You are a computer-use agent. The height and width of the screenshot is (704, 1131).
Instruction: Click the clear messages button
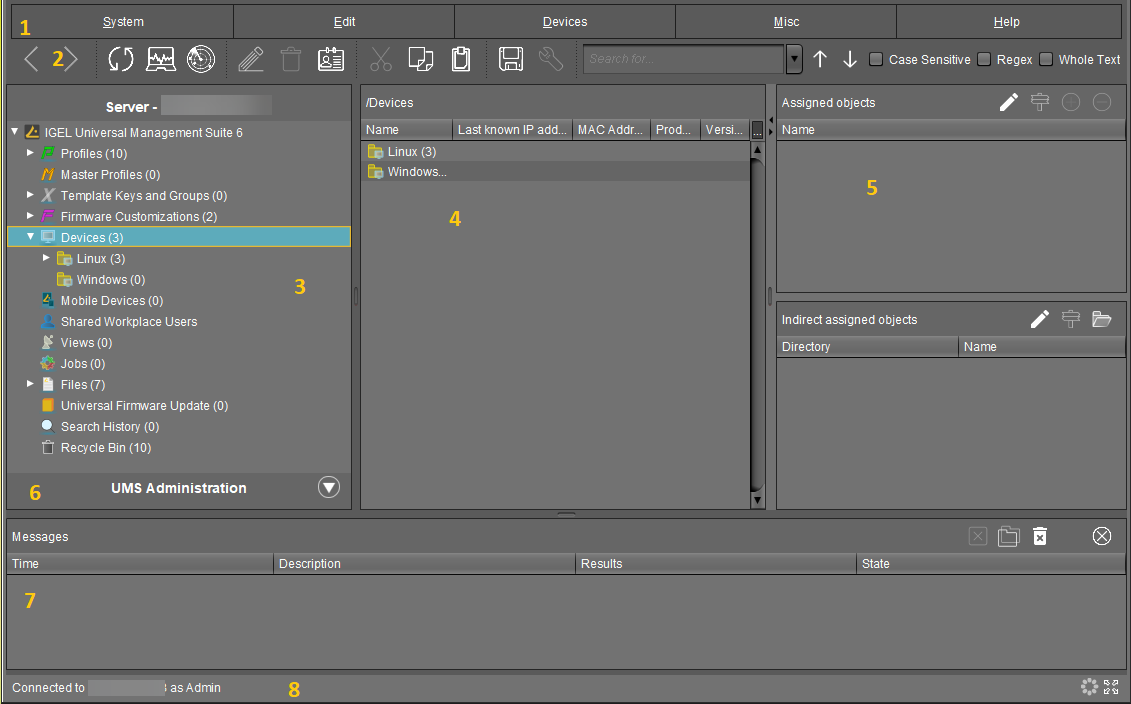coord(1102,536)
